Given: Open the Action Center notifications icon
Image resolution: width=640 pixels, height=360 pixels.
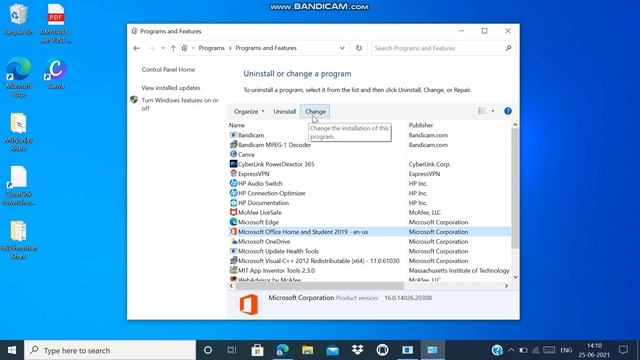Looking at the screenshot, I should coord(623,350).
